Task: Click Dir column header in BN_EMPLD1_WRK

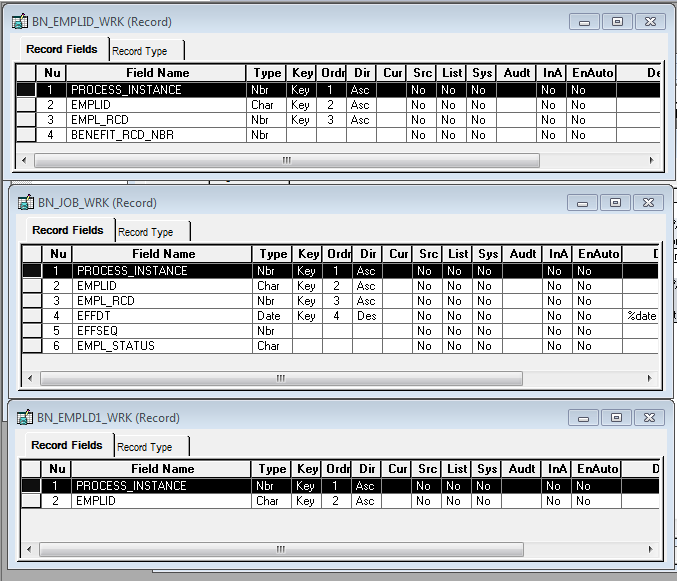Action: (367, 469)
